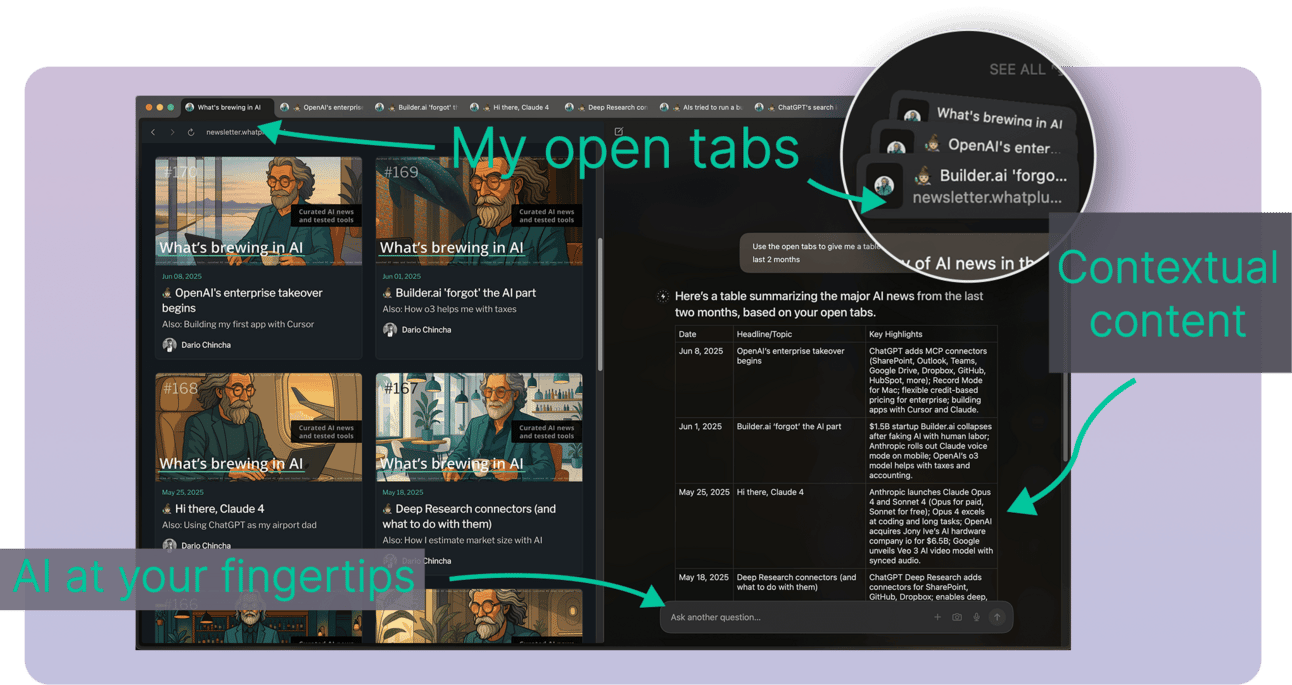Click the avatar next to Dario Chincha under Builder.ai post
1292x685 pixels.
(390, 329)
